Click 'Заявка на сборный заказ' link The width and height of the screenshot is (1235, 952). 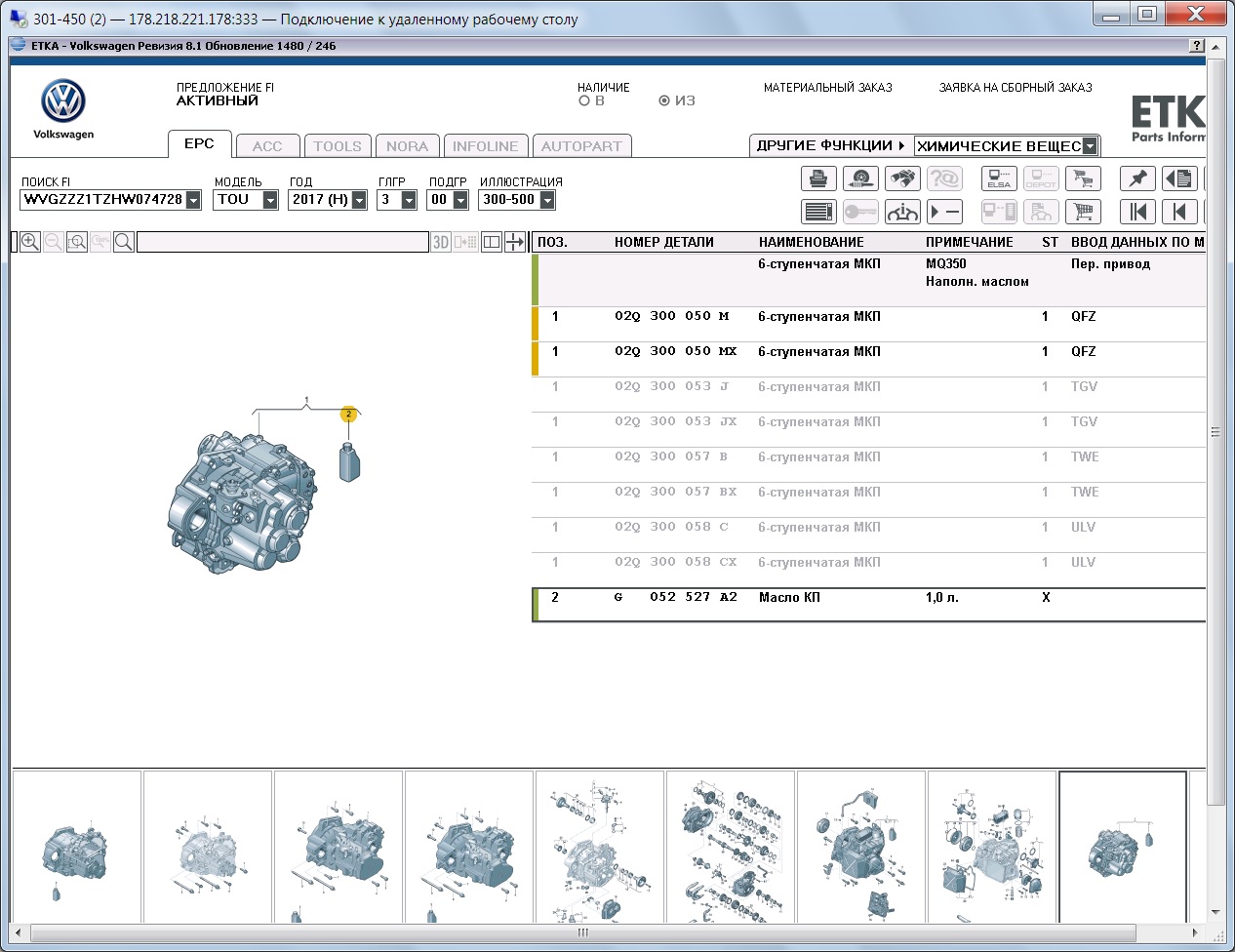pyautogui.click(x=1016, y=88)
